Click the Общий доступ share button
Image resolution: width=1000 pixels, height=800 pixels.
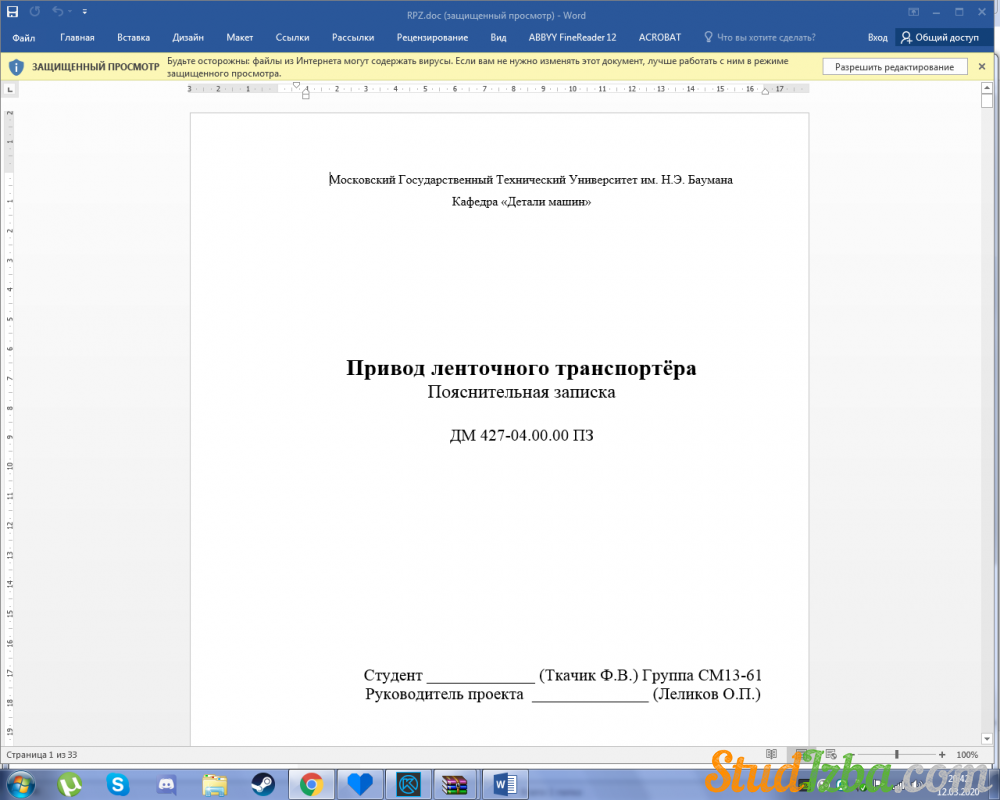[940, 38]
